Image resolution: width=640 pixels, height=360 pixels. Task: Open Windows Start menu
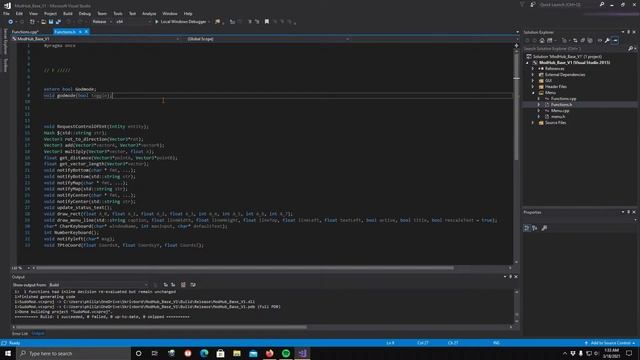click(8, 353)
